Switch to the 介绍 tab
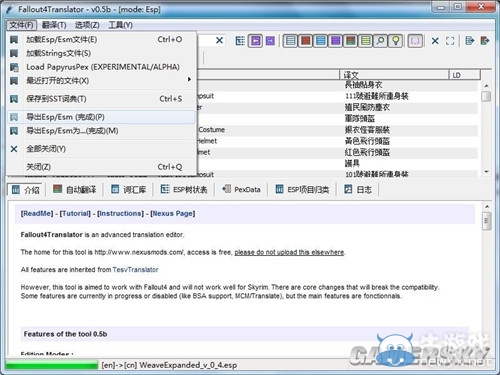This screenshot has height=375, width=500. [x=25, y=190]
